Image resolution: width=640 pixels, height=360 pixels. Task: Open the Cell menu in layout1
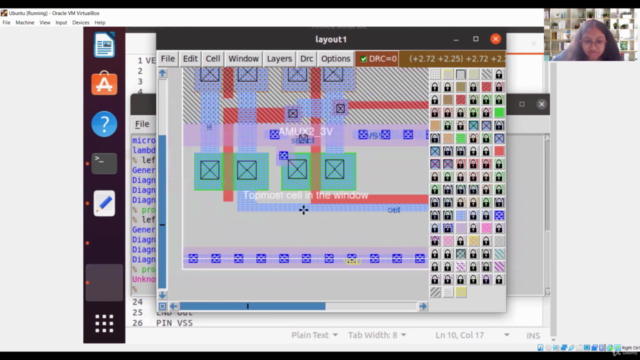(x=213, y=59)
